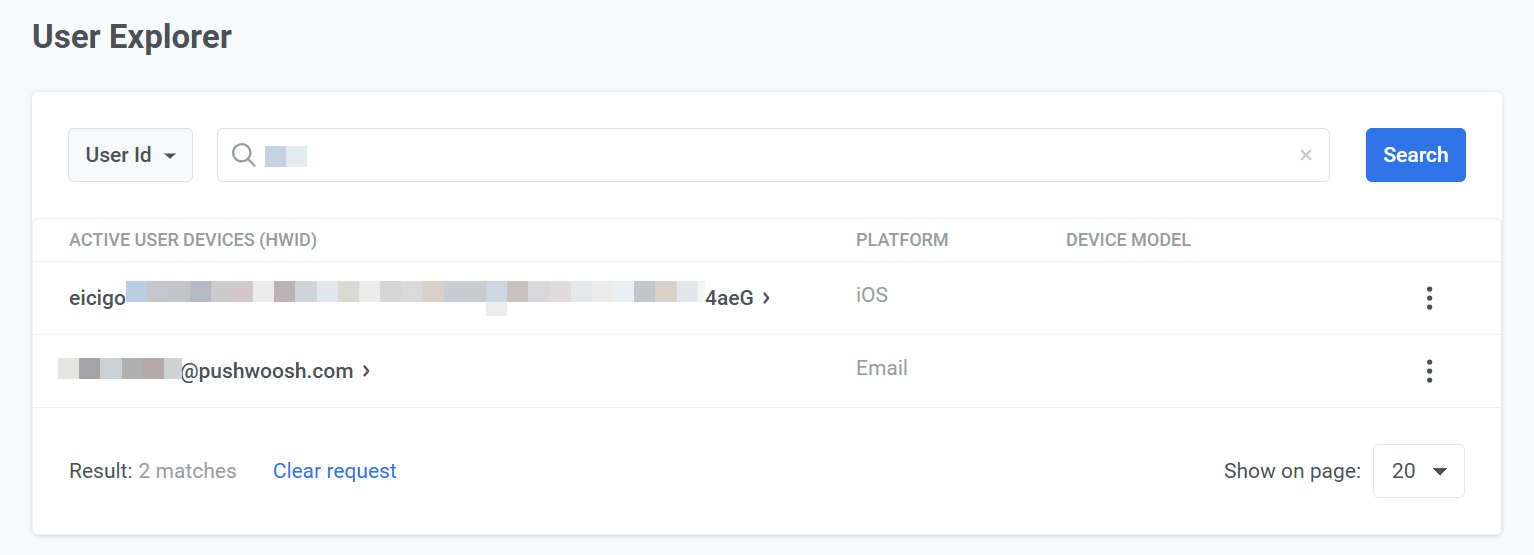Click the Device Model column header
The image size is (1534, 555).
point(1128,240)
